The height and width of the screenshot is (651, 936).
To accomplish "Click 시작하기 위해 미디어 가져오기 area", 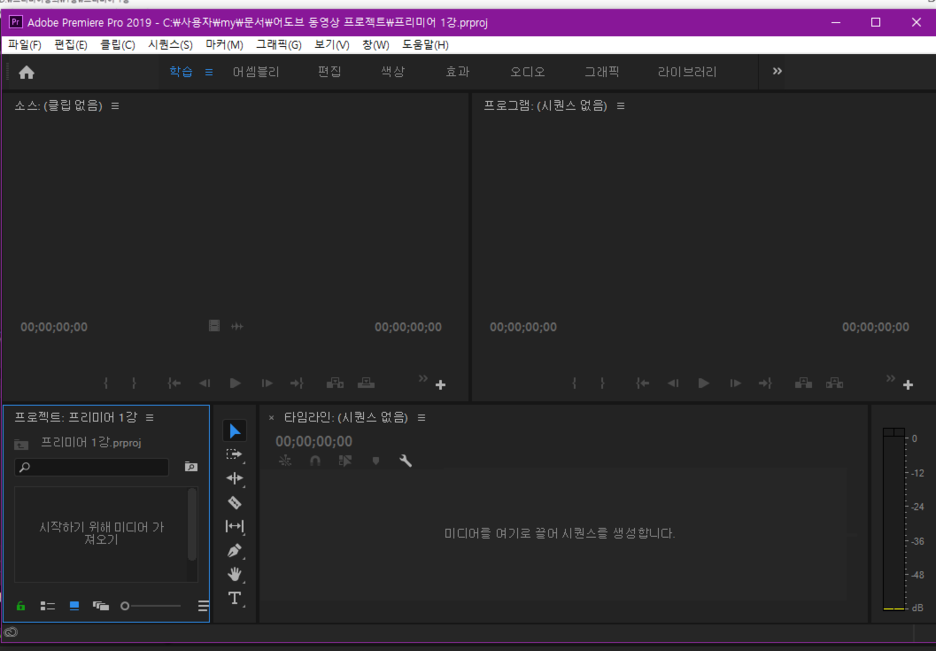I will [101, 533].
